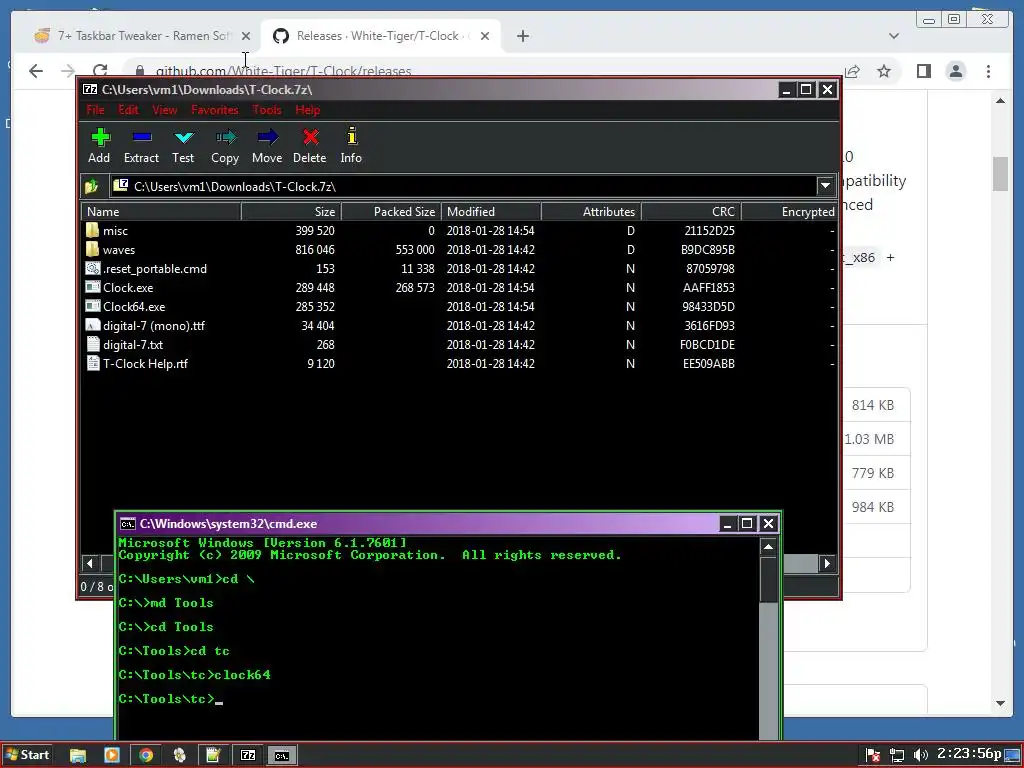1024x768 pixels.
Task: Expand the 7-Zip address path dropdown
Action: tap(825, 186)
